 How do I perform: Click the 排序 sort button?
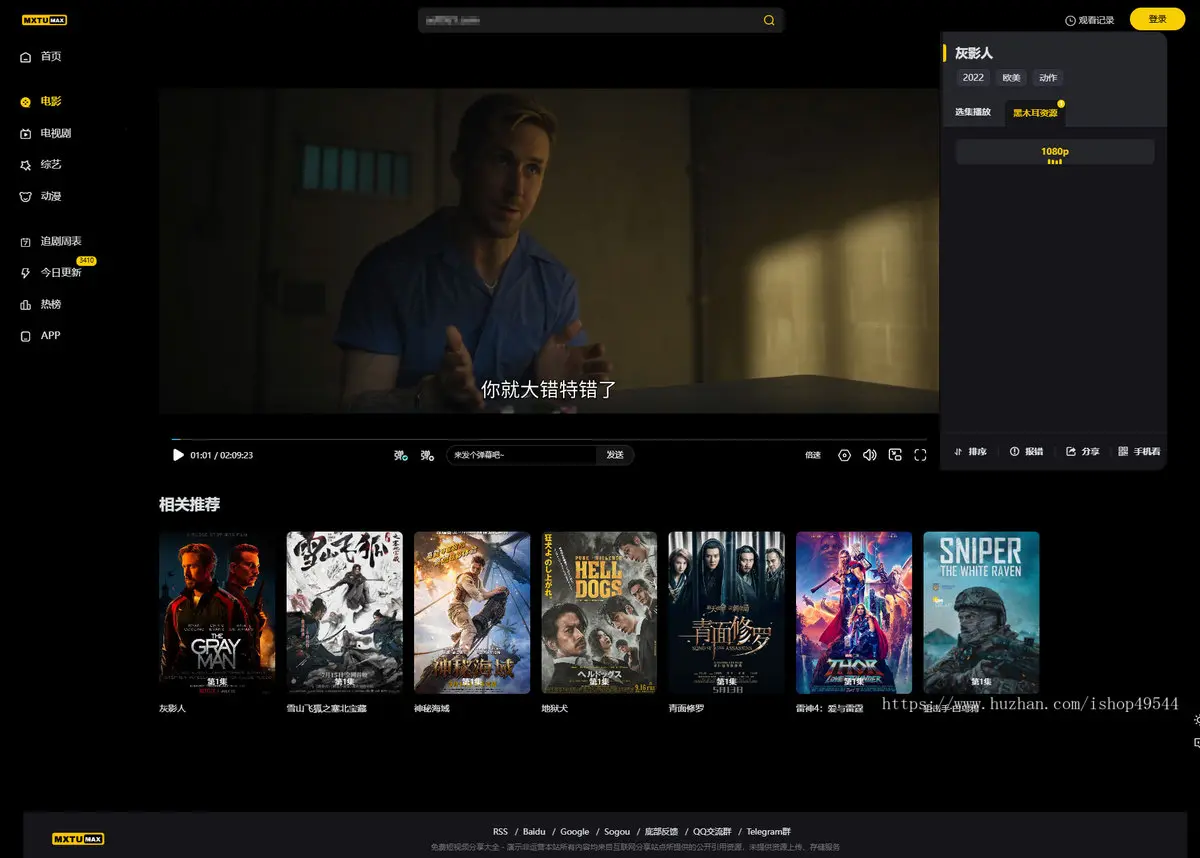click(x=971, y=452)
